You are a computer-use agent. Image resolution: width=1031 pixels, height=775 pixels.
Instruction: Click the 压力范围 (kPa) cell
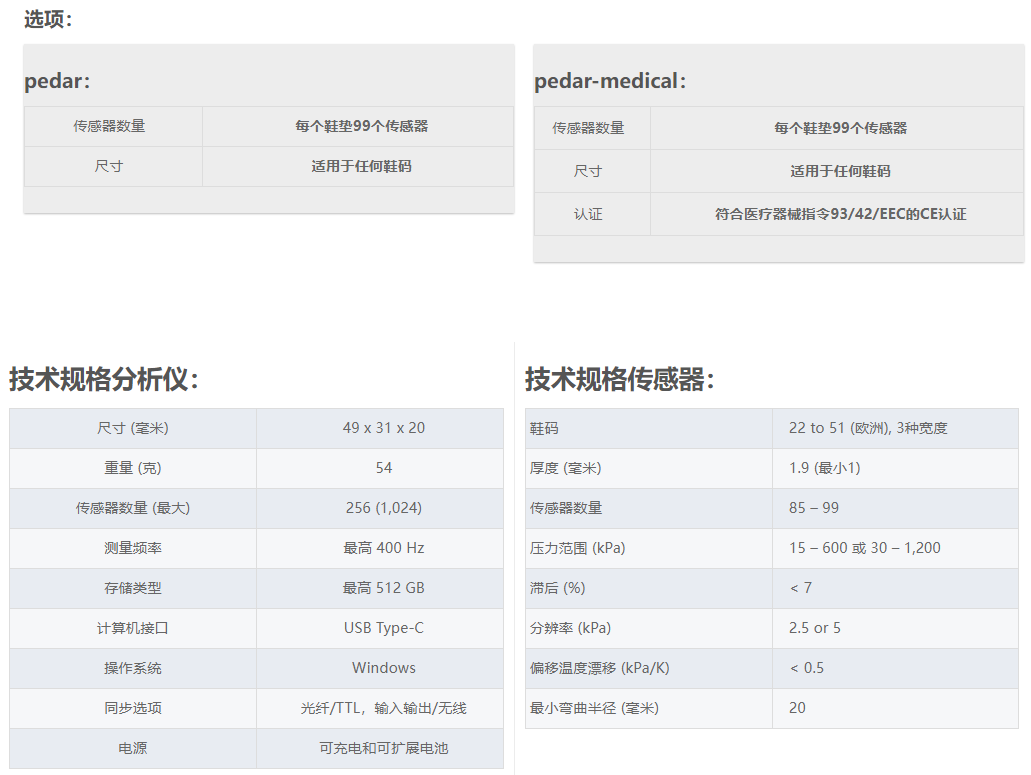(x=649, y=548)
